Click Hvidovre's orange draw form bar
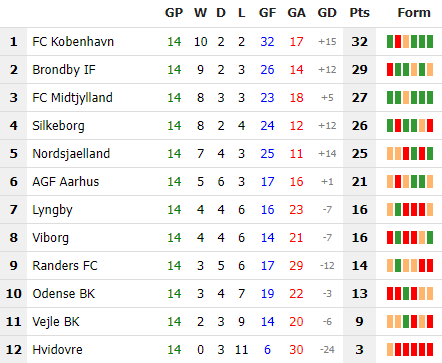This screenshot has width=442, height=363. pos(390,350)
